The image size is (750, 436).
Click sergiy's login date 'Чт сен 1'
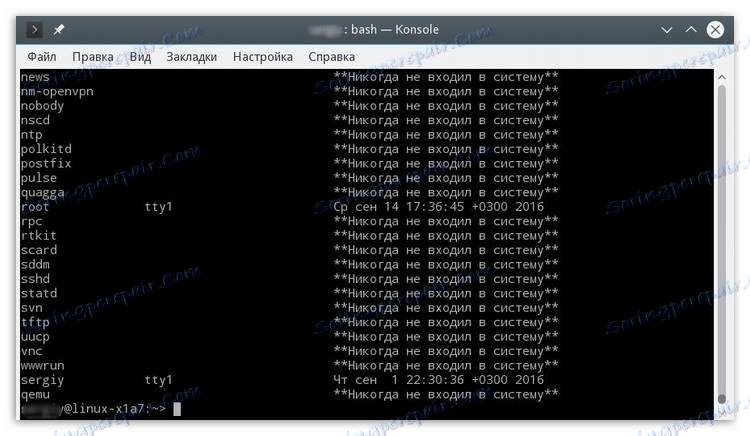[x=365, y=380]
